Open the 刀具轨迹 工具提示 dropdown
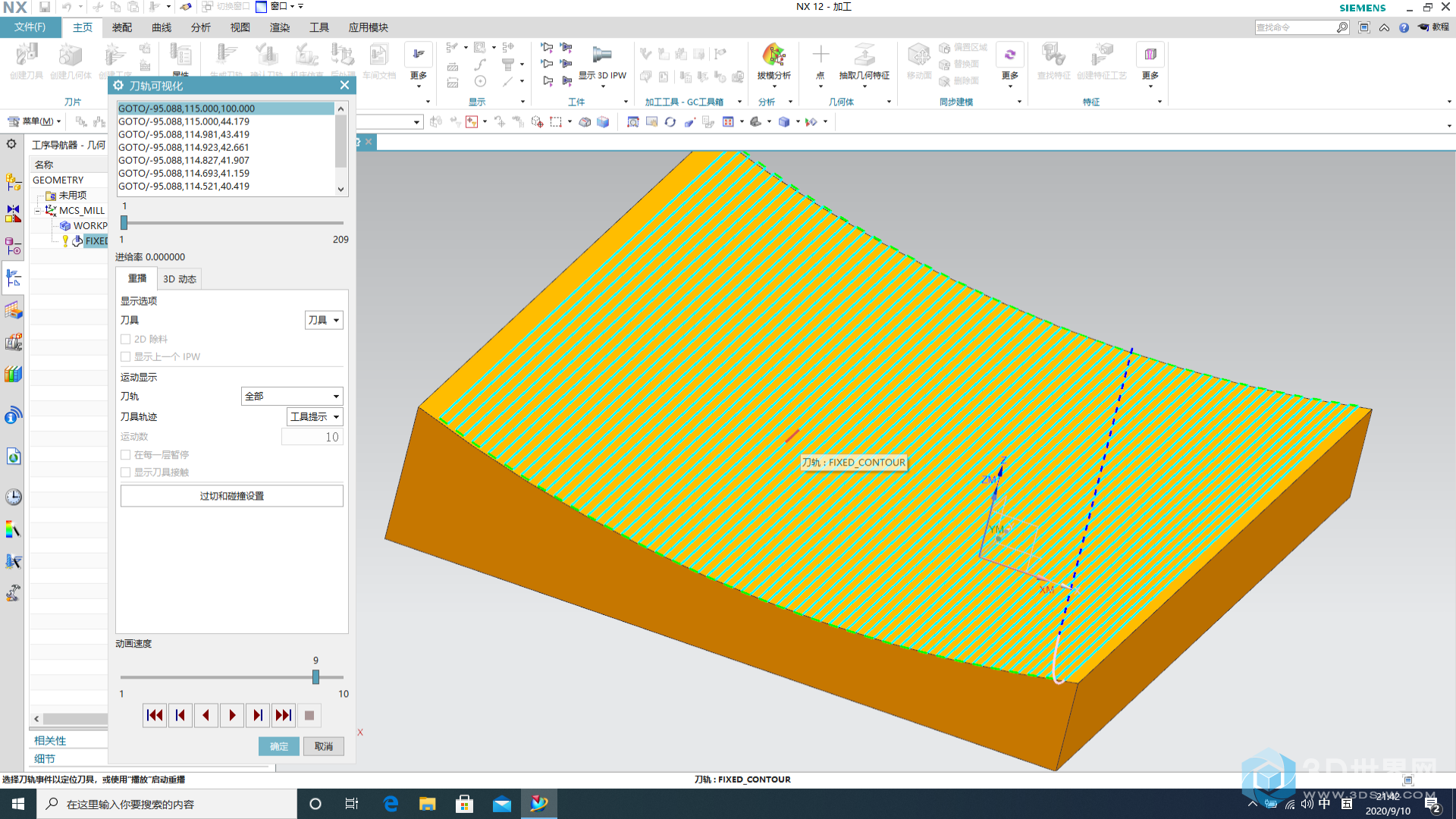 pos(315,417)
